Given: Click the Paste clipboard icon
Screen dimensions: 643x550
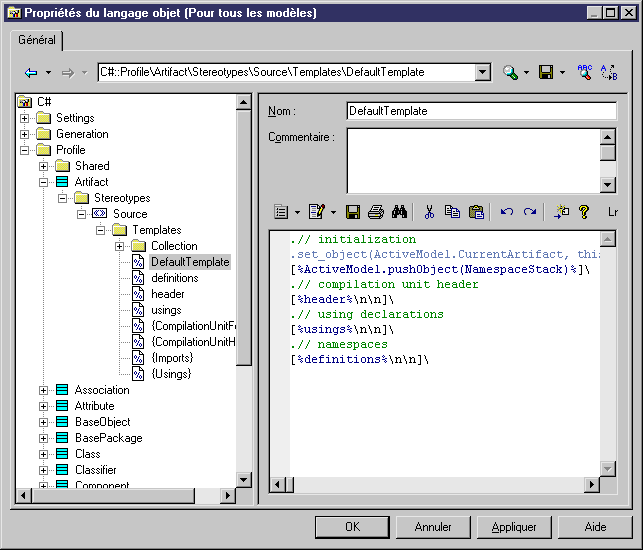Looking at the screenshot, I should 476,212.
